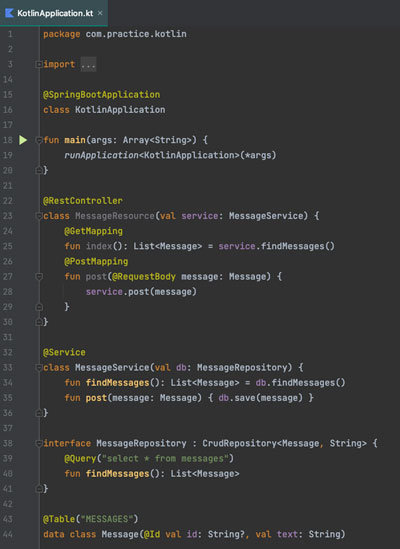Click line number 1 in the gutter
Viewport: 400px width, 549px height.
point(10,34)
